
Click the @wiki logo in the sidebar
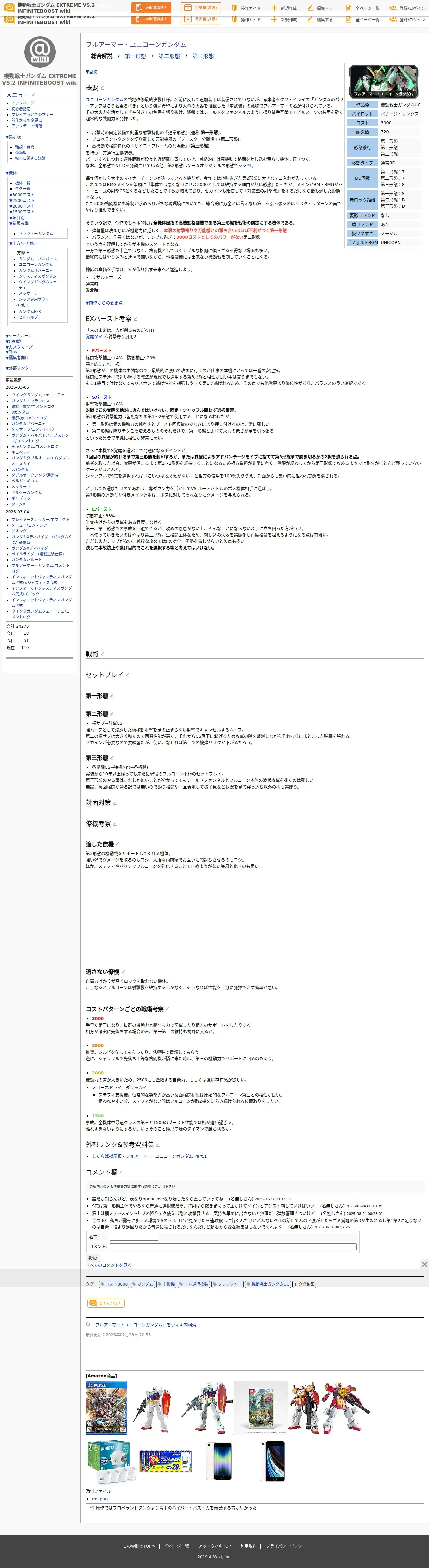click(x=40, y=52)
